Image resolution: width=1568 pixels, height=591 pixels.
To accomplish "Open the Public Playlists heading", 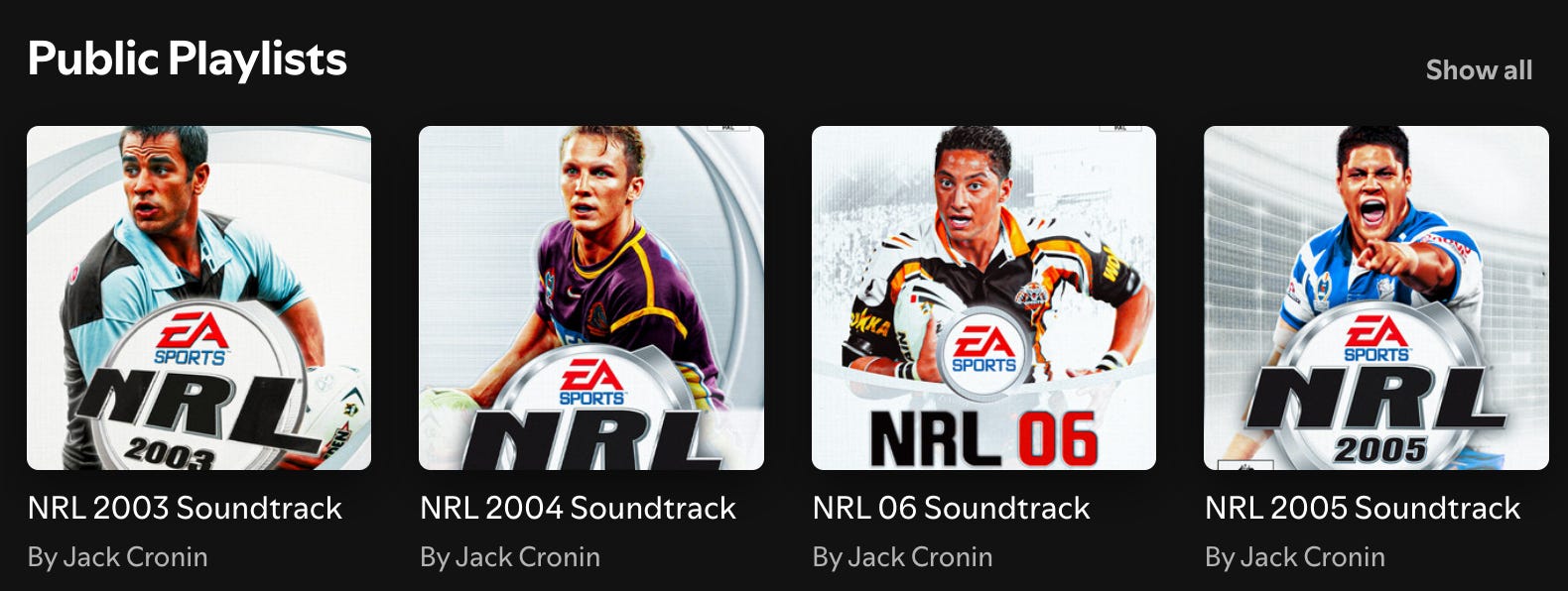I will click(x=188, y=59).
